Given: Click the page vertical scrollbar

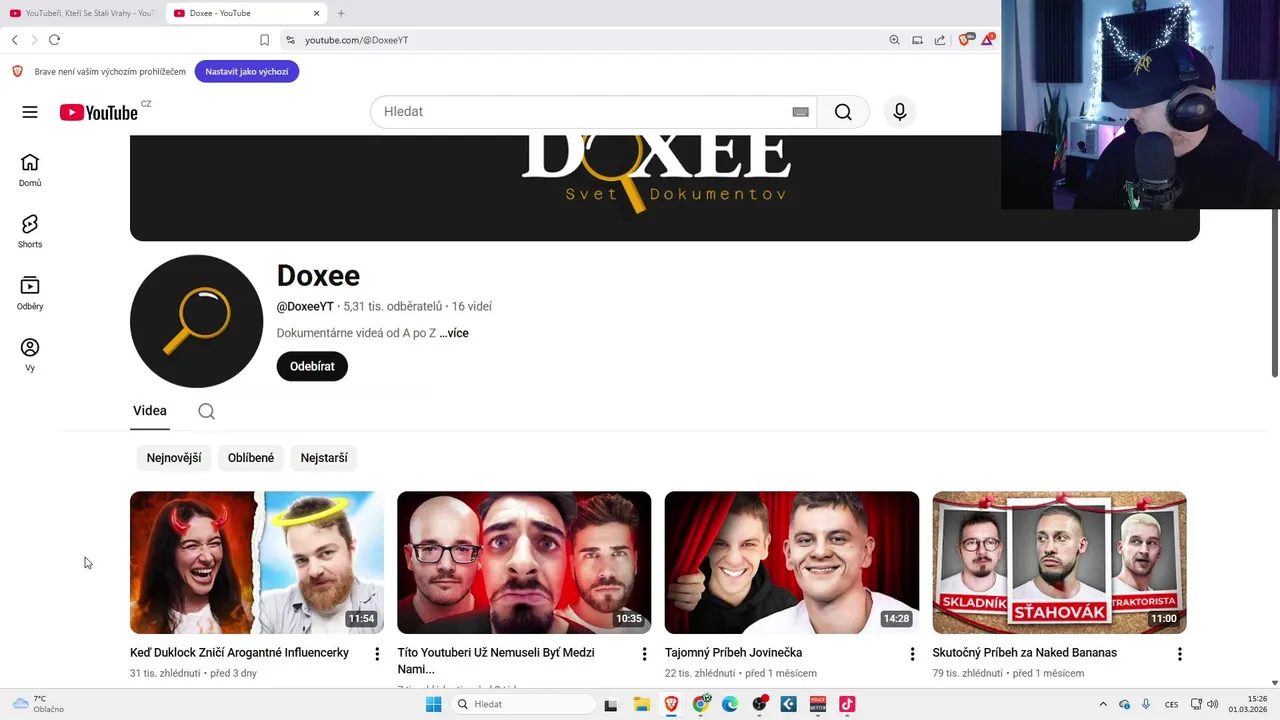Looking at the screenshot, I should (x=1275, y=294).
